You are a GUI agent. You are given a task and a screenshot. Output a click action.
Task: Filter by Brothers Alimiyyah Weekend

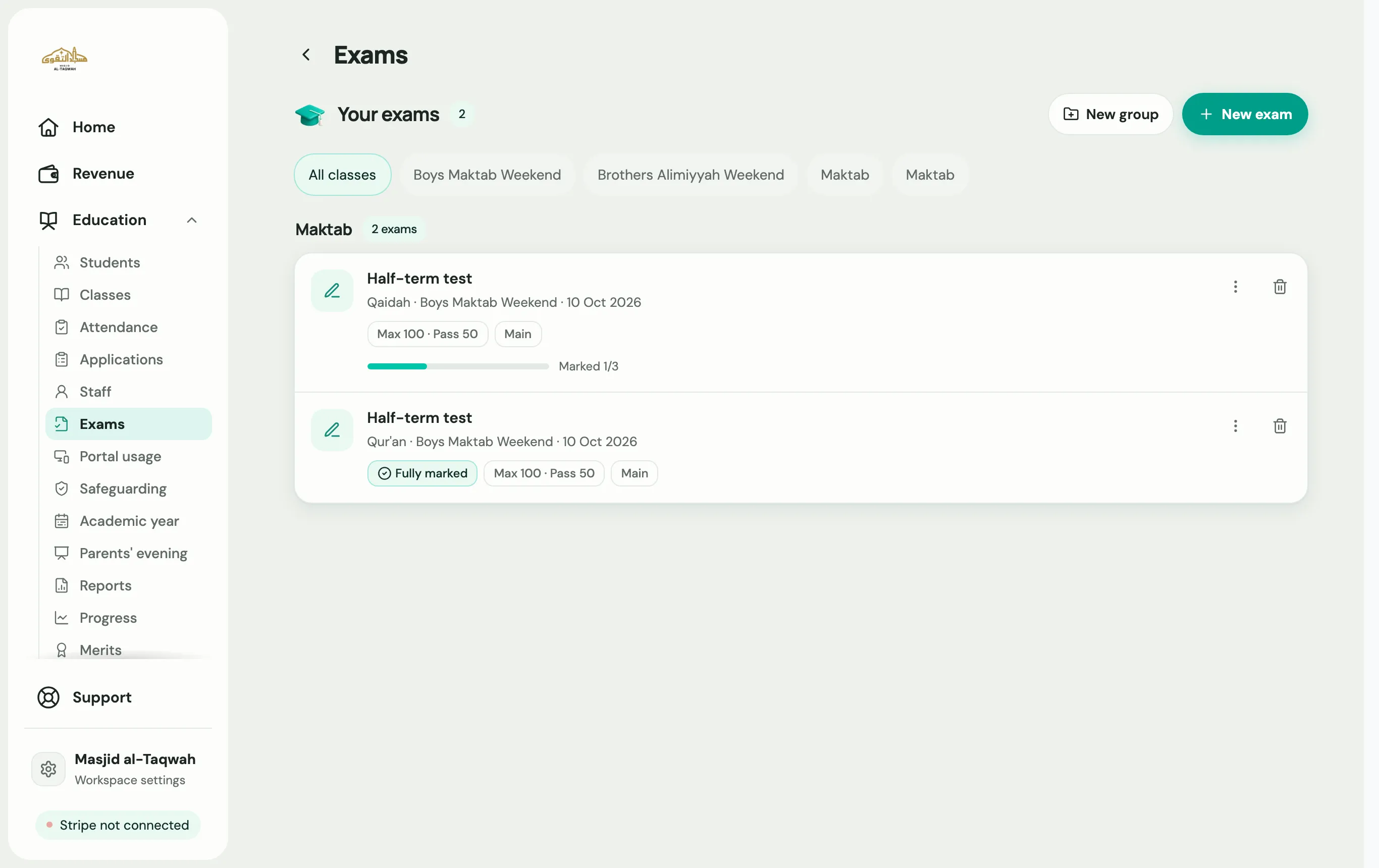(691, 175)
